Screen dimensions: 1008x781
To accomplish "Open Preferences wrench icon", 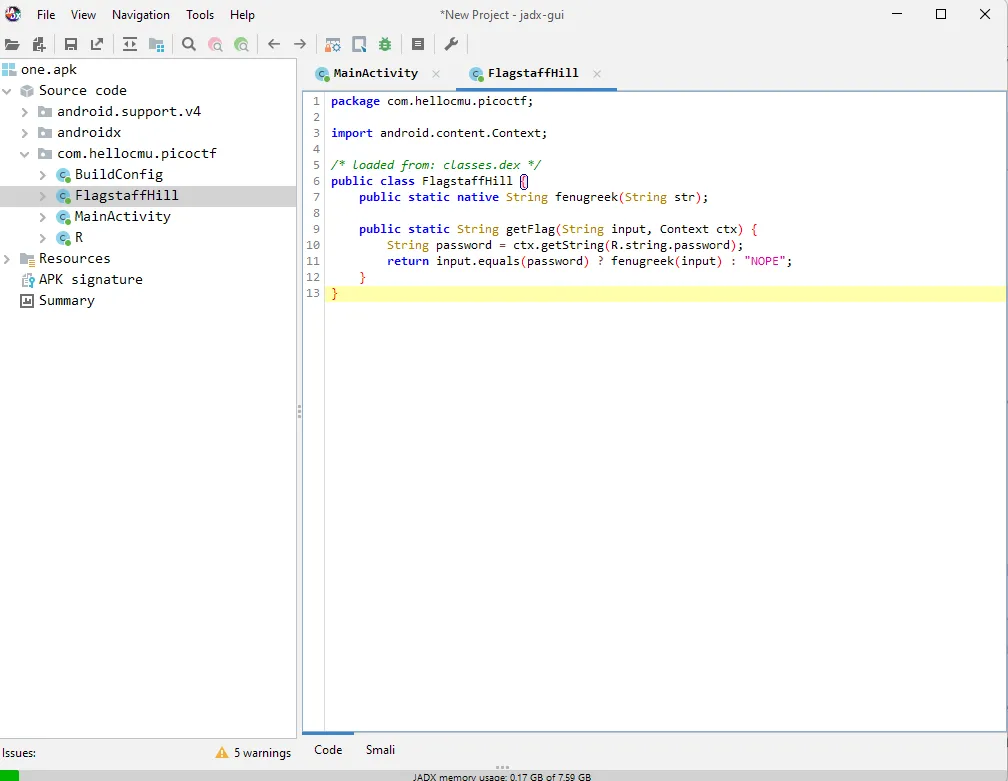I will point(451,44).
